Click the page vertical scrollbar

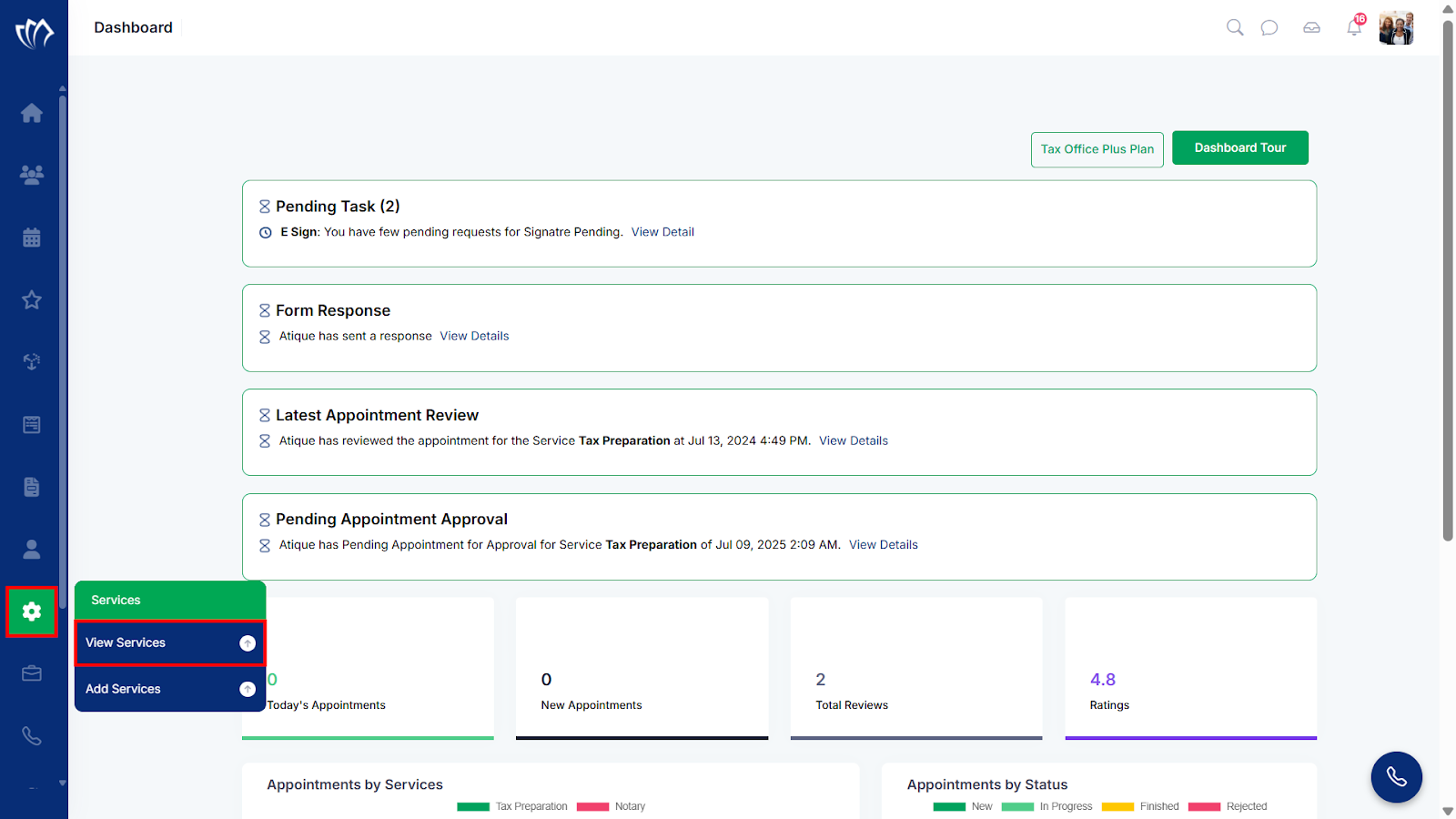pyautogui.click(x=1448, y=280)
